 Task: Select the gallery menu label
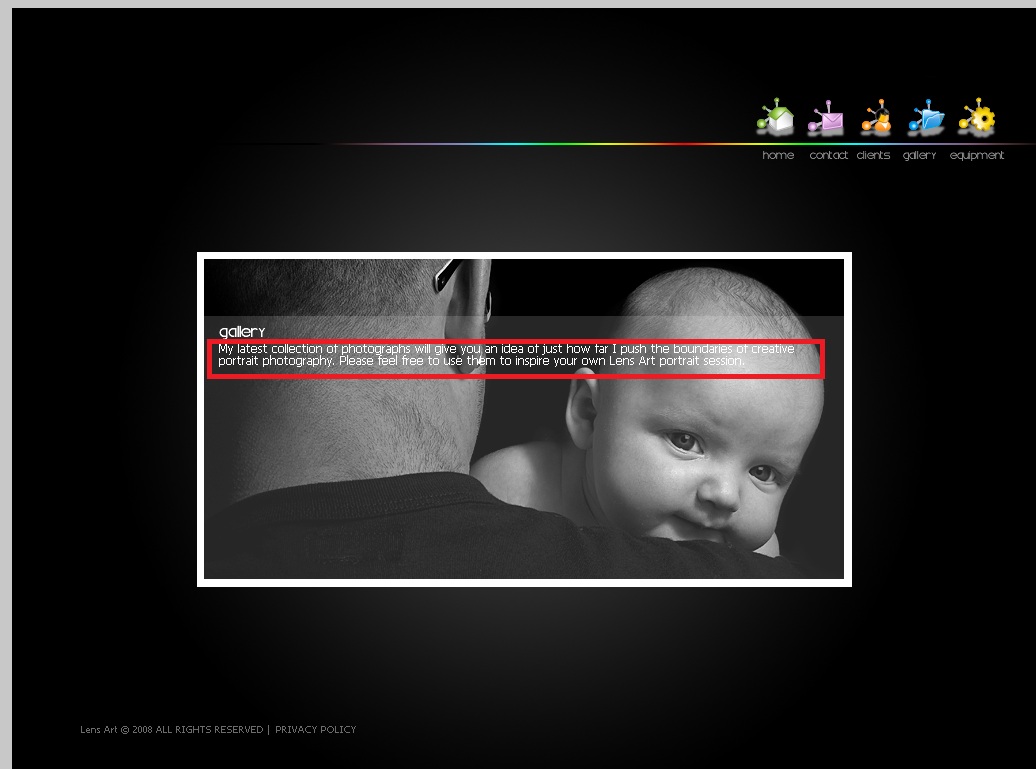(x=920, y=156)
